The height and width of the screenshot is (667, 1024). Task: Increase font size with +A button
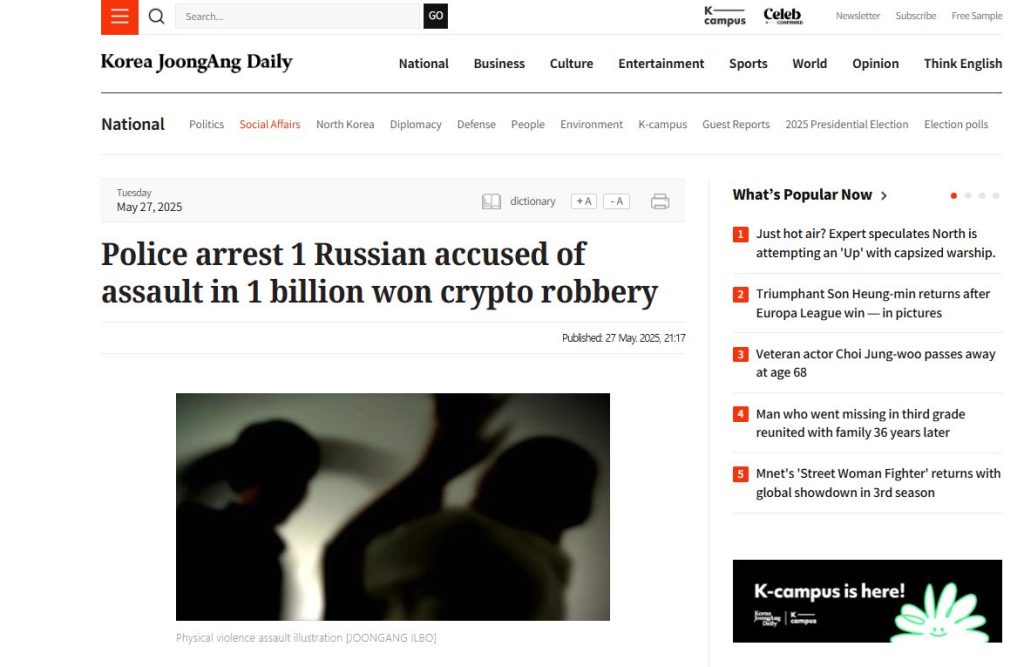tap(584, 202)
